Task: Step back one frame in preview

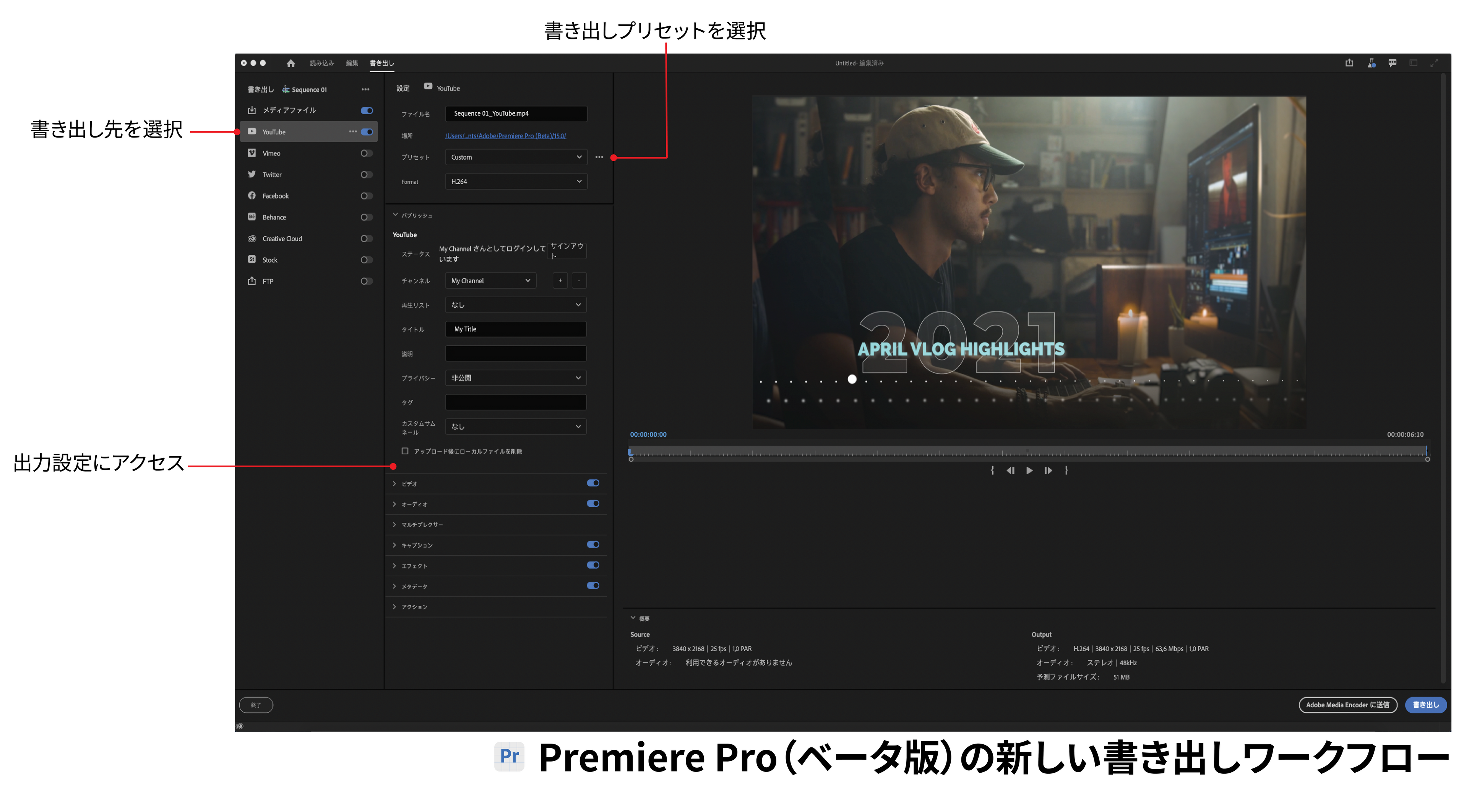Action: [1011, 470]
